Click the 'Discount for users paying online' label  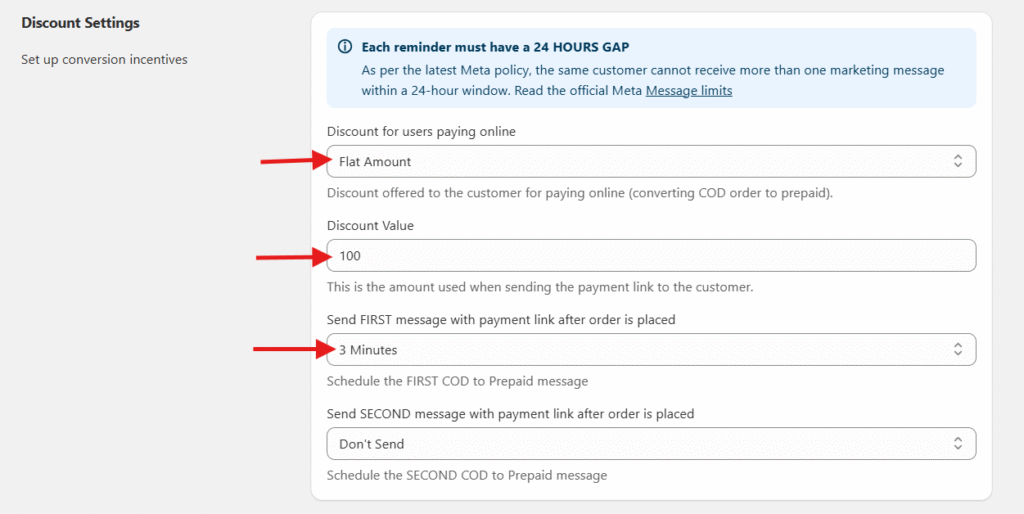pos(421,132)
